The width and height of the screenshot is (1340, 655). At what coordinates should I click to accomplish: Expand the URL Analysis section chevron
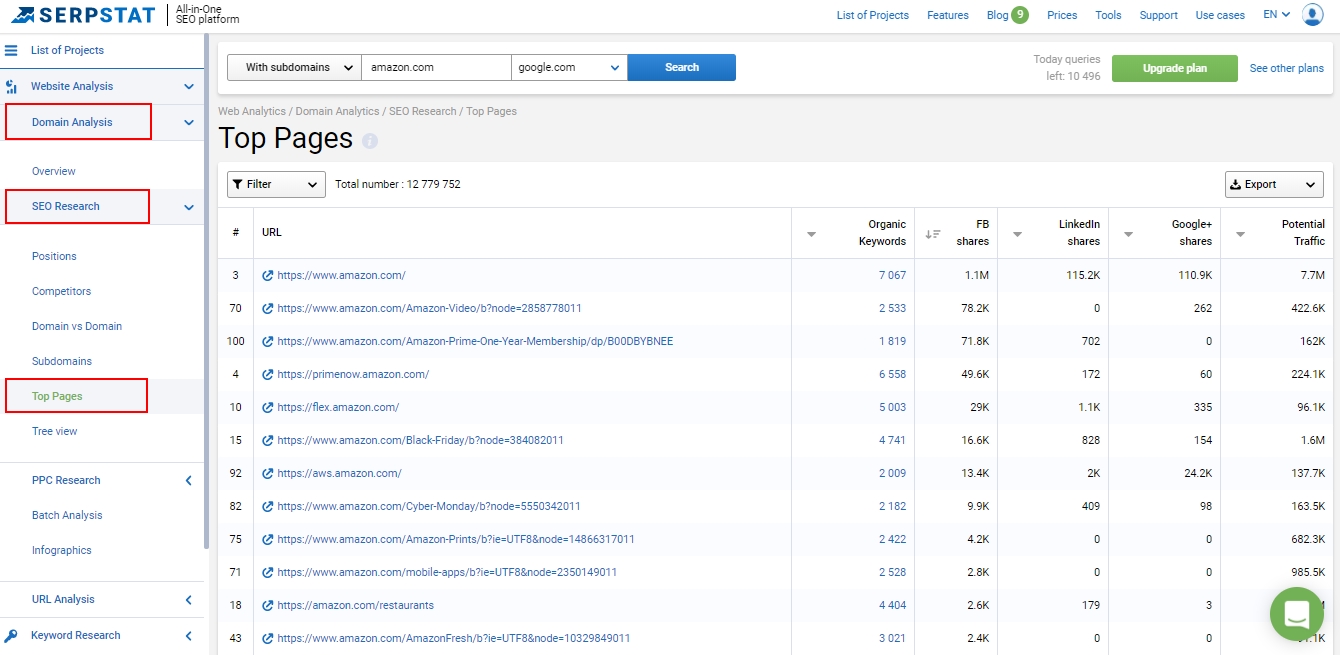click(189, 600)
